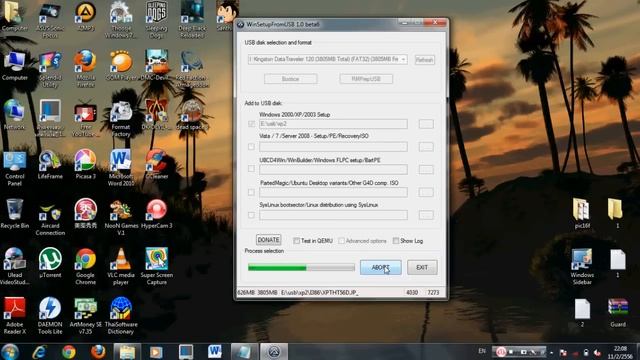Launch CCleaner from desktop
Image resolution: width=640 pixels, height=360 pixels.
(x=156, y=164)
